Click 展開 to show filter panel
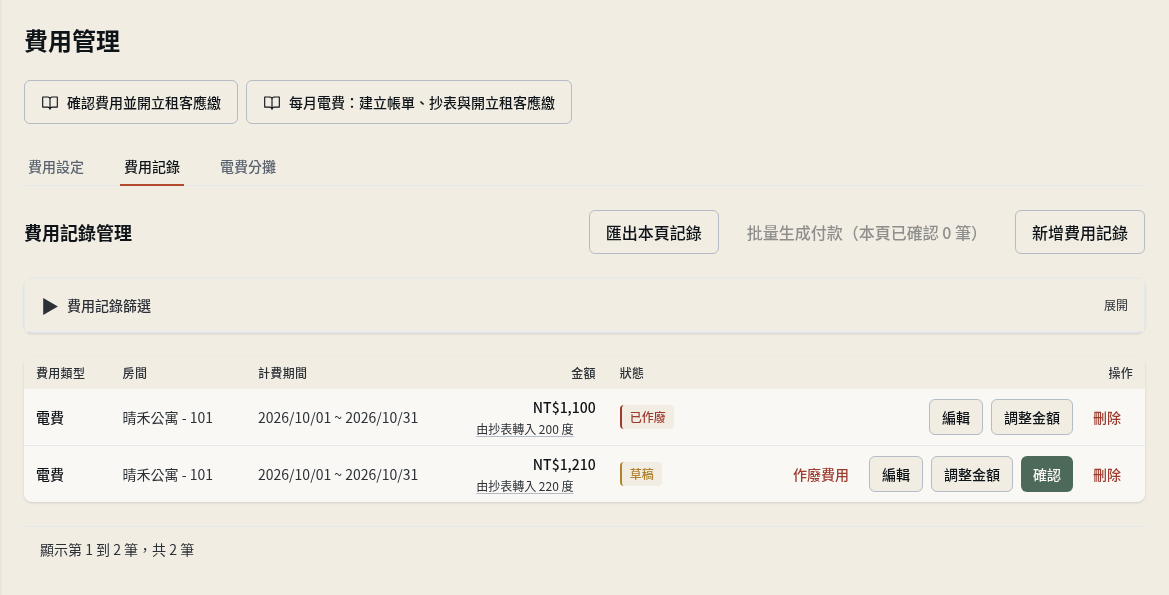Viewport: 1169px width, 595px height. click(x=1115, y=306)
